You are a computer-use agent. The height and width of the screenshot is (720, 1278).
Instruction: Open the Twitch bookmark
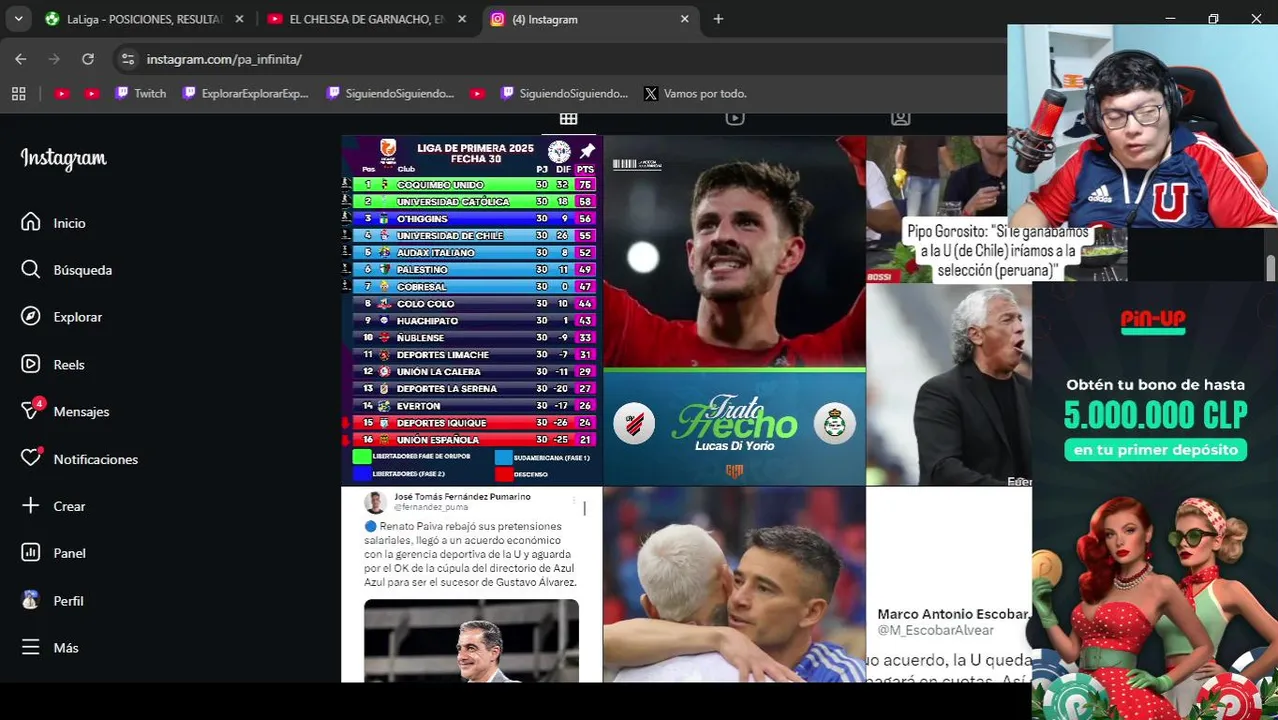[140, 93]
